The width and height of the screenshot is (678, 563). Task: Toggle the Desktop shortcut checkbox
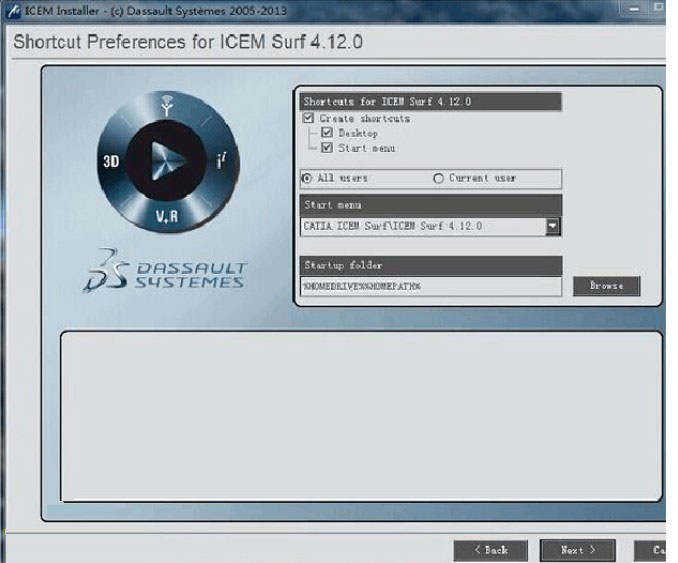click(x=327, y=133)
